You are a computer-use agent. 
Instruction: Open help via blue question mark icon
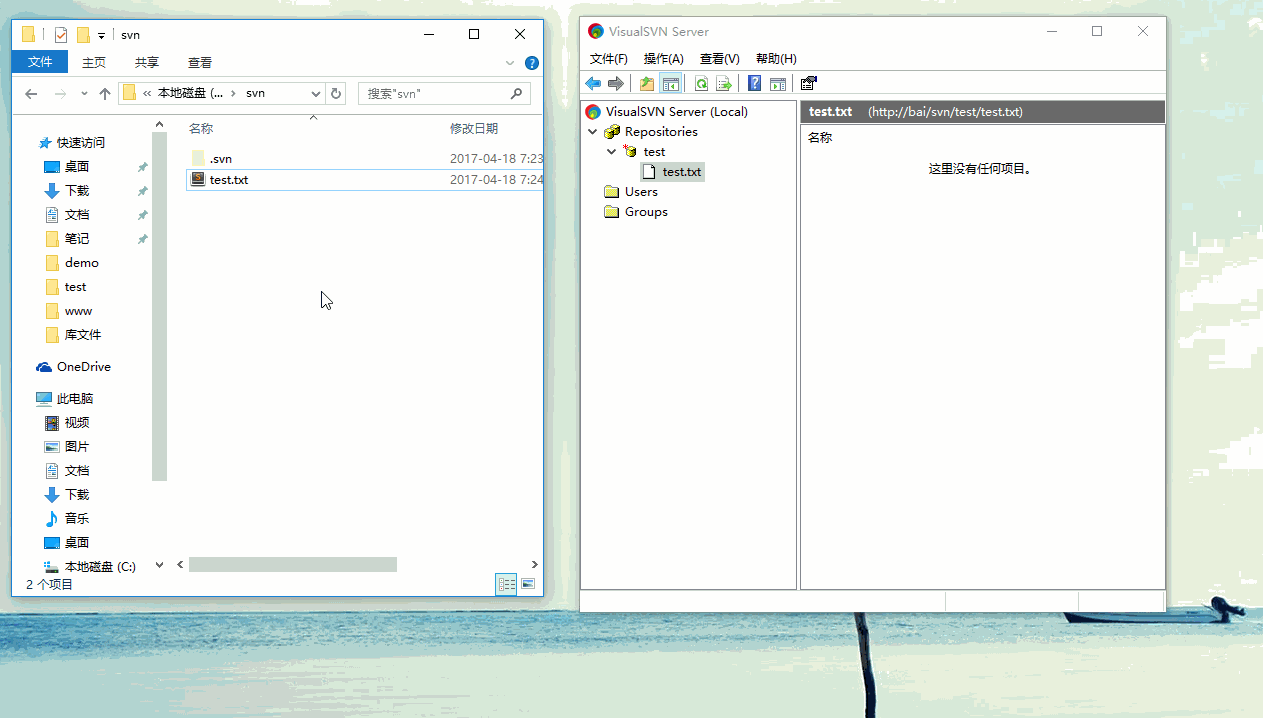(x=755, y=84)
